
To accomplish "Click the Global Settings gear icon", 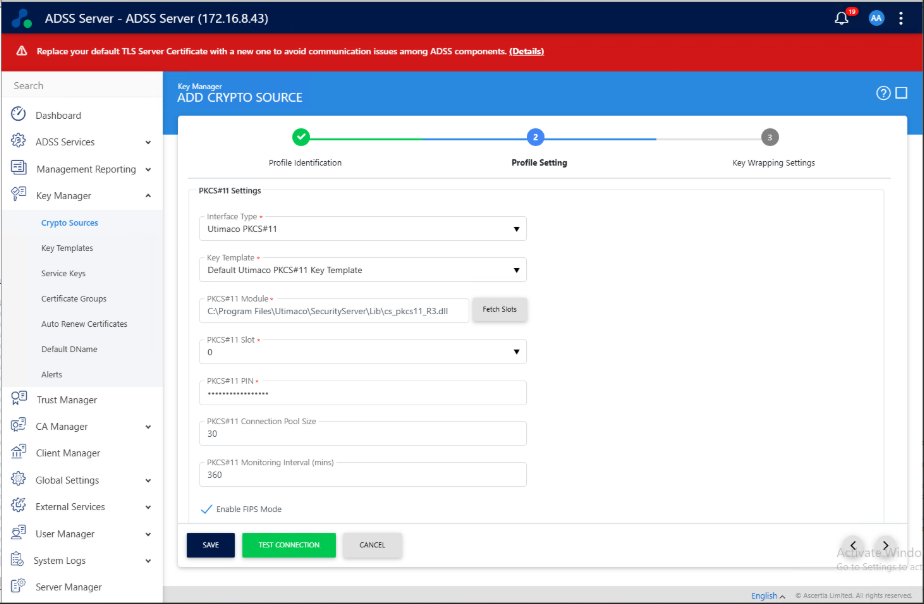I will pyautogui.click(x=18, y=478).
